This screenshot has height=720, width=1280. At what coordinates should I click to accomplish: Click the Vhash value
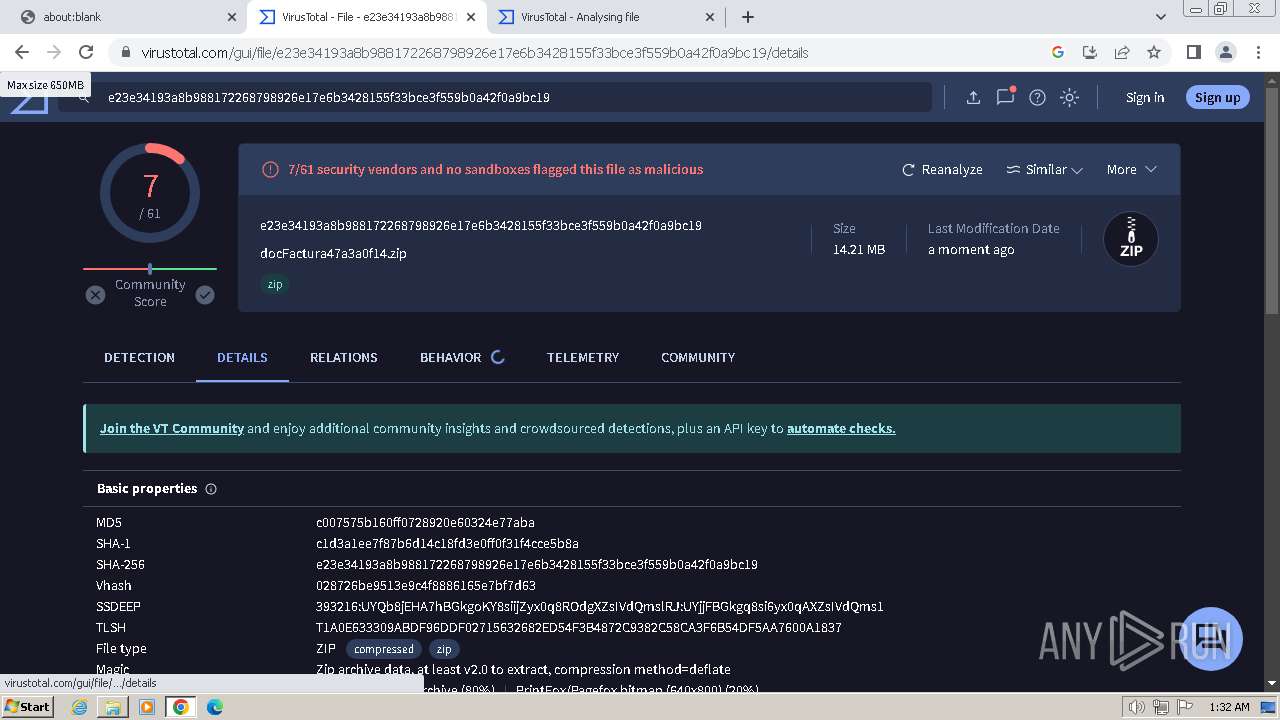[426, 585]
